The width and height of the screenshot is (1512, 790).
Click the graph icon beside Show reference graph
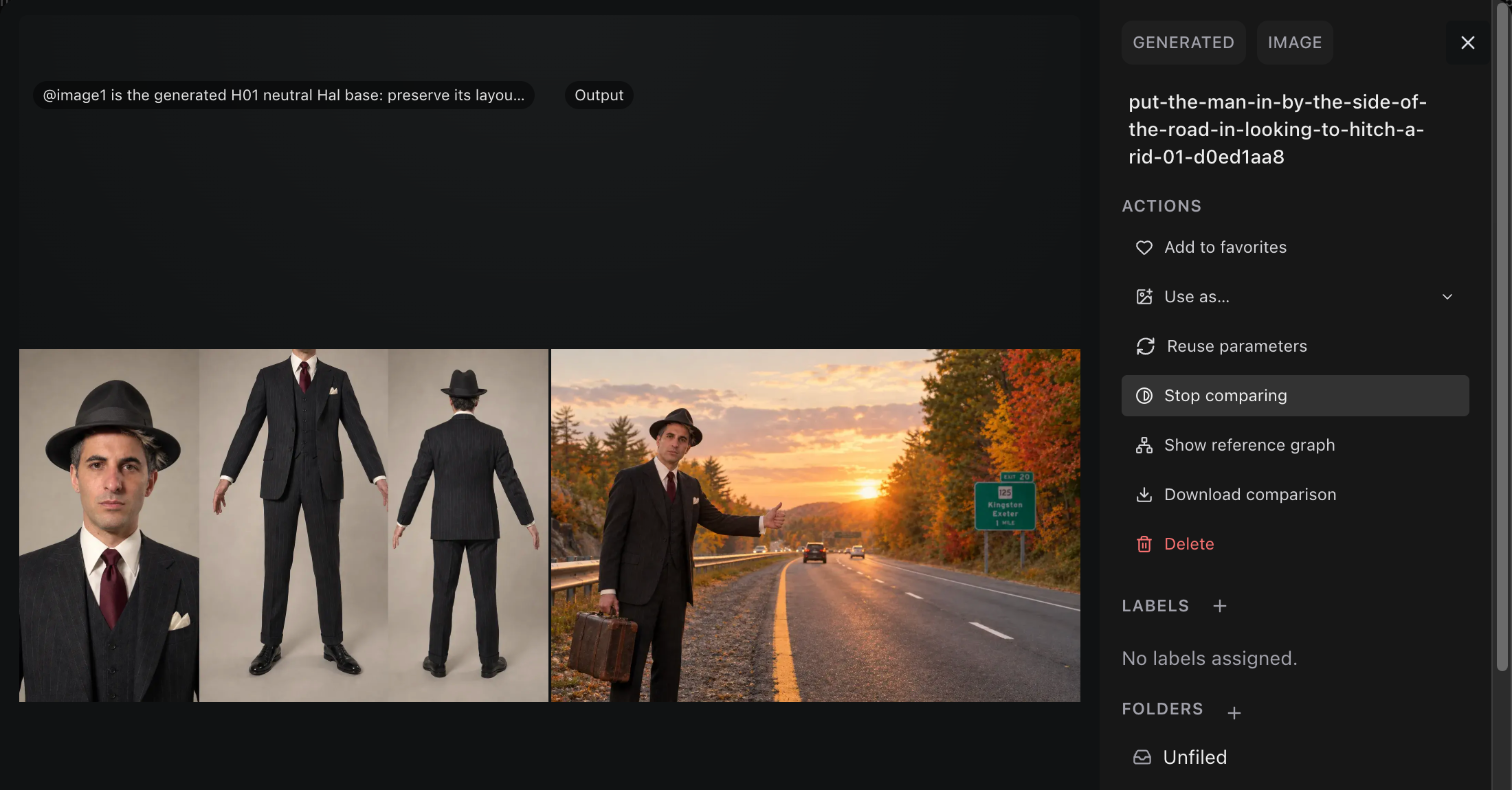tap(1144, 445)
